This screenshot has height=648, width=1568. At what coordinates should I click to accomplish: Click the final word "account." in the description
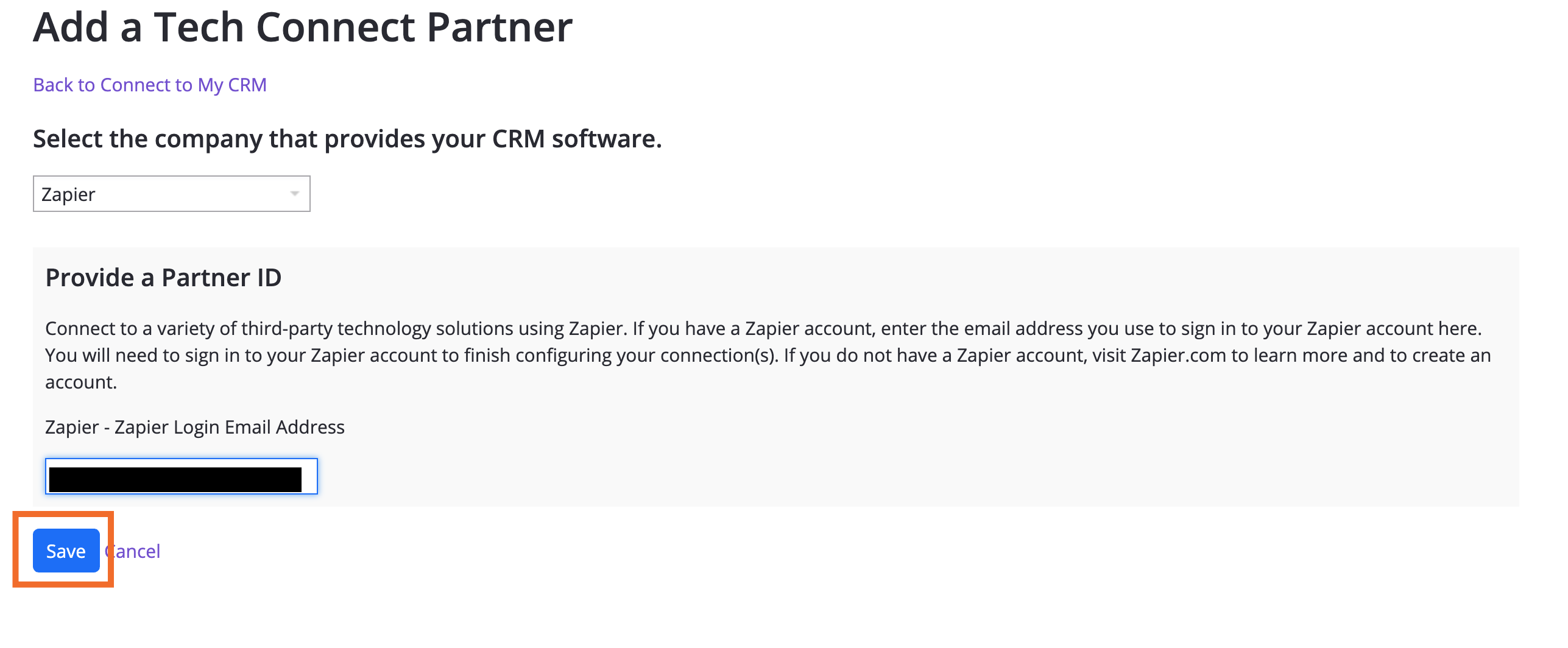pos(81,382)
